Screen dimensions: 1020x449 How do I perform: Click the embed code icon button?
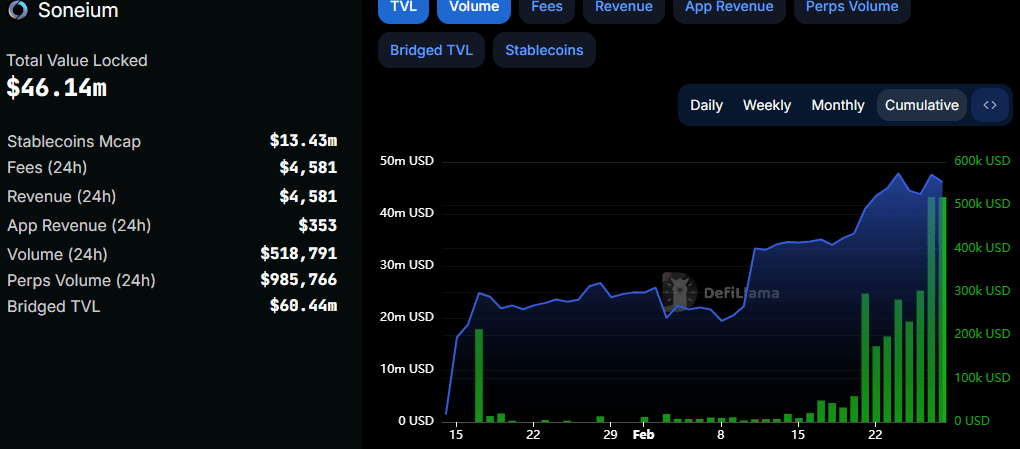990,105
